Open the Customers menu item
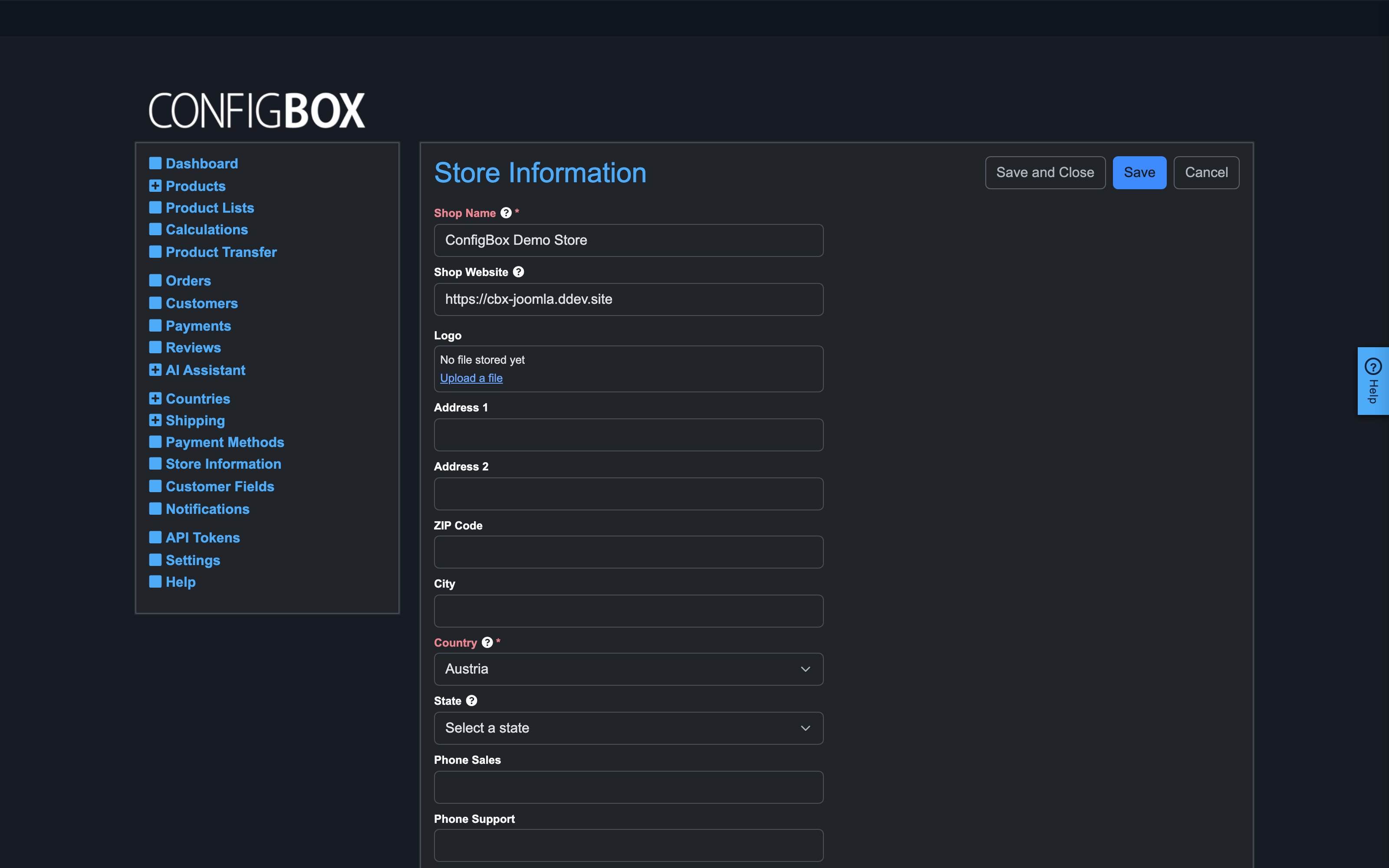The height and width of the screenshot is (868, 1389). [201, 303]
